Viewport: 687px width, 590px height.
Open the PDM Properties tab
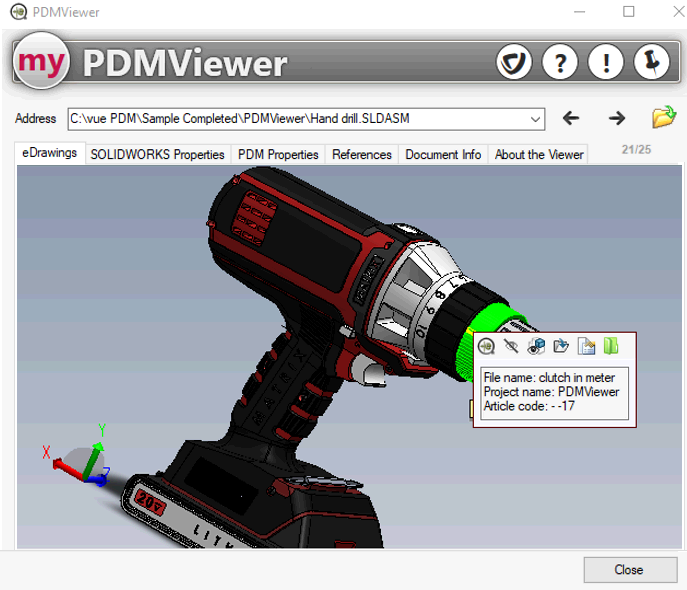point(278,155)
